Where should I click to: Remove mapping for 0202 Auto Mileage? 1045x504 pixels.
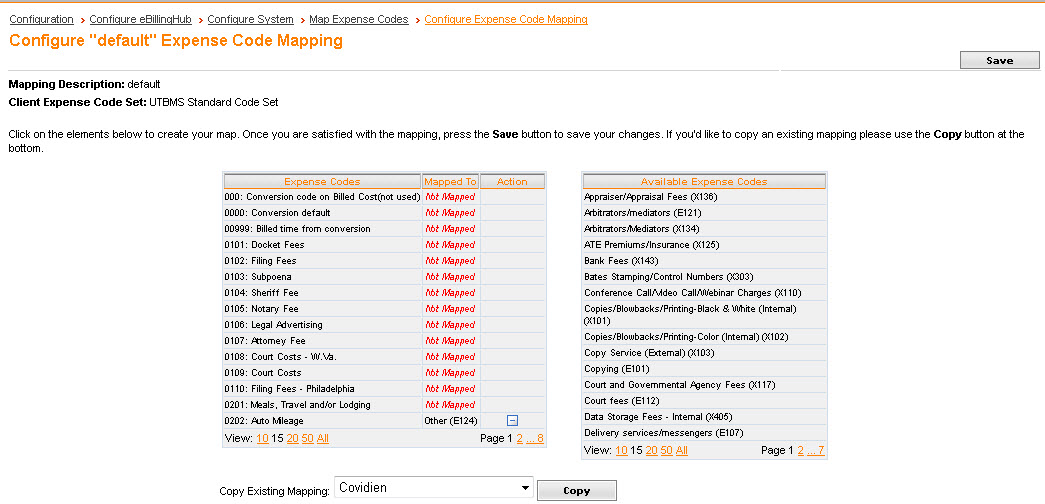(511, 421)
